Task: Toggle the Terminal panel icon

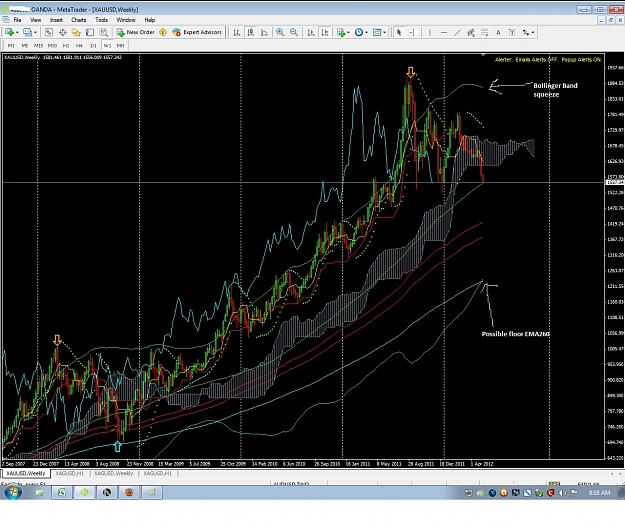Action: coord(90,32)
